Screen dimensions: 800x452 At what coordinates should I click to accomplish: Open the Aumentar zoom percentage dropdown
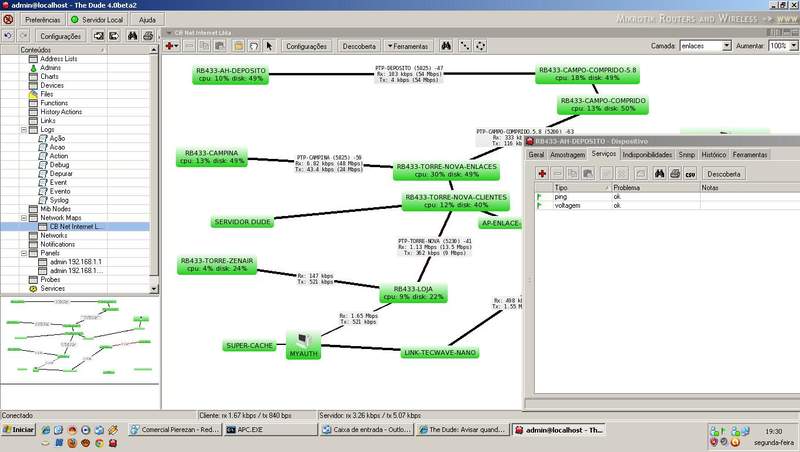click(794, 46)
